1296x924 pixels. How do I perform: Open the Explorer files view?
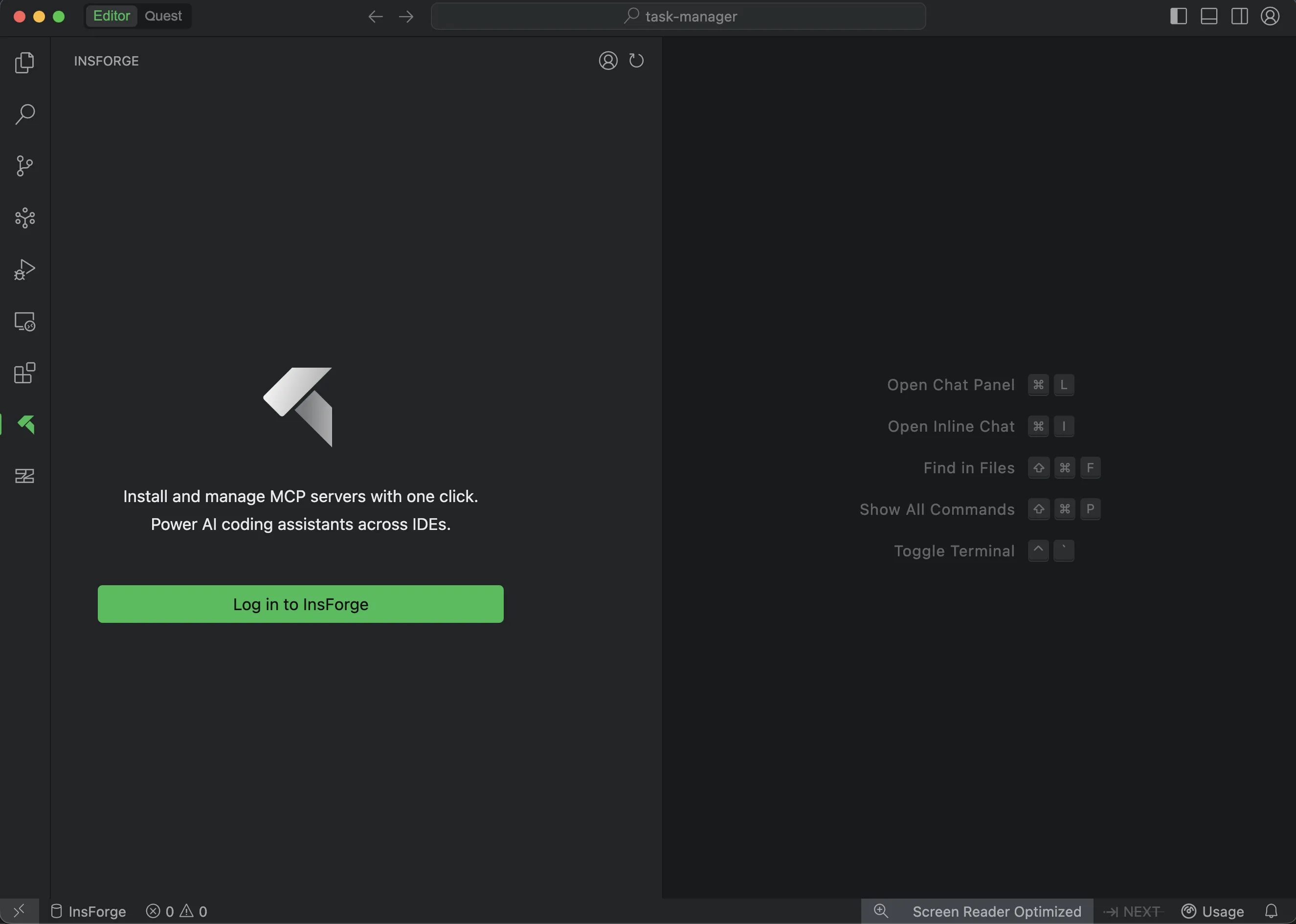[x=24, y=63]
